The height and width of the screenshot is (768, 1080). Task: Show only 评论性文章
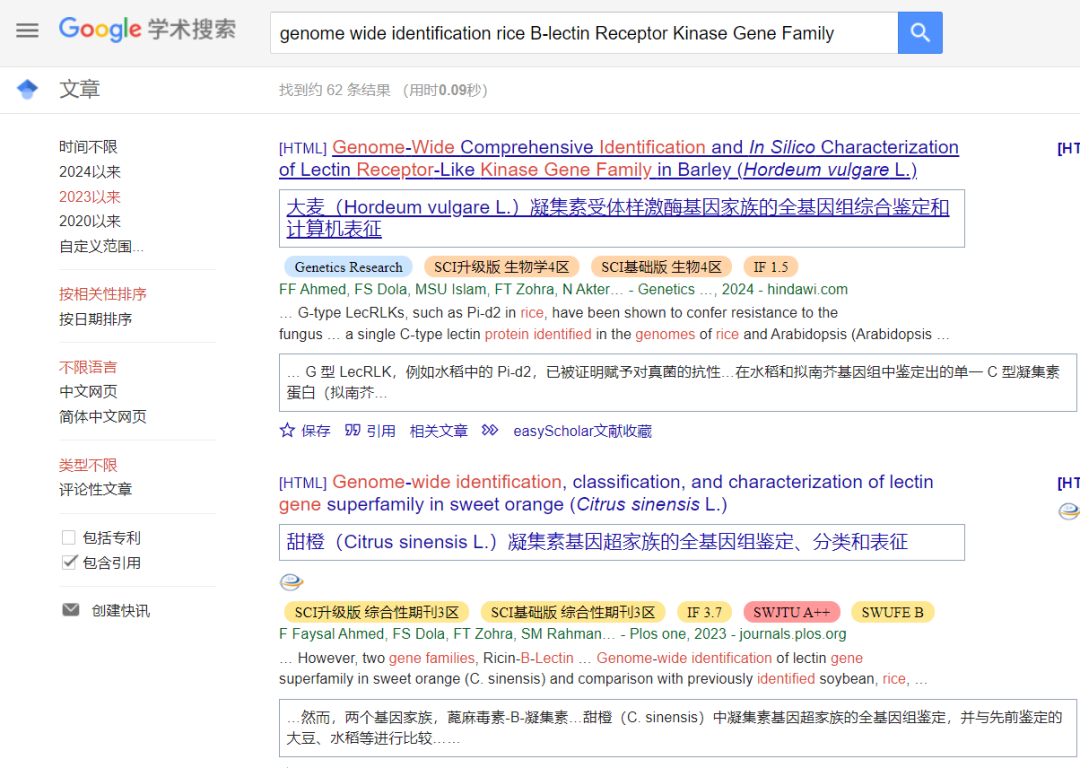point(95,489)
